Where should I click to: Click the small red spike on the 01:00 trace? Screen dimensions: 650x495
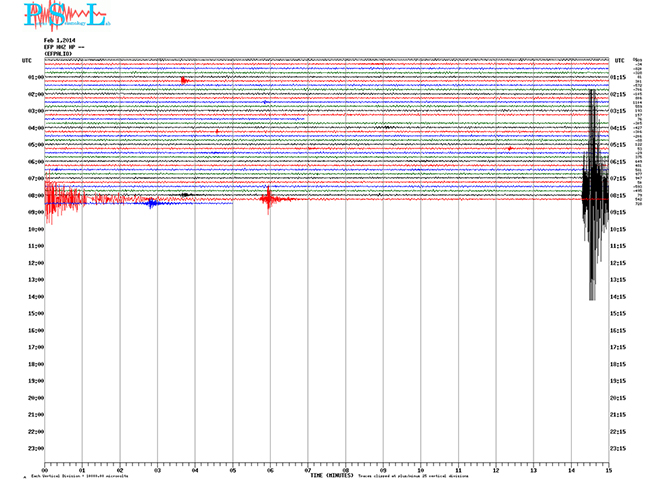(184, 80)
